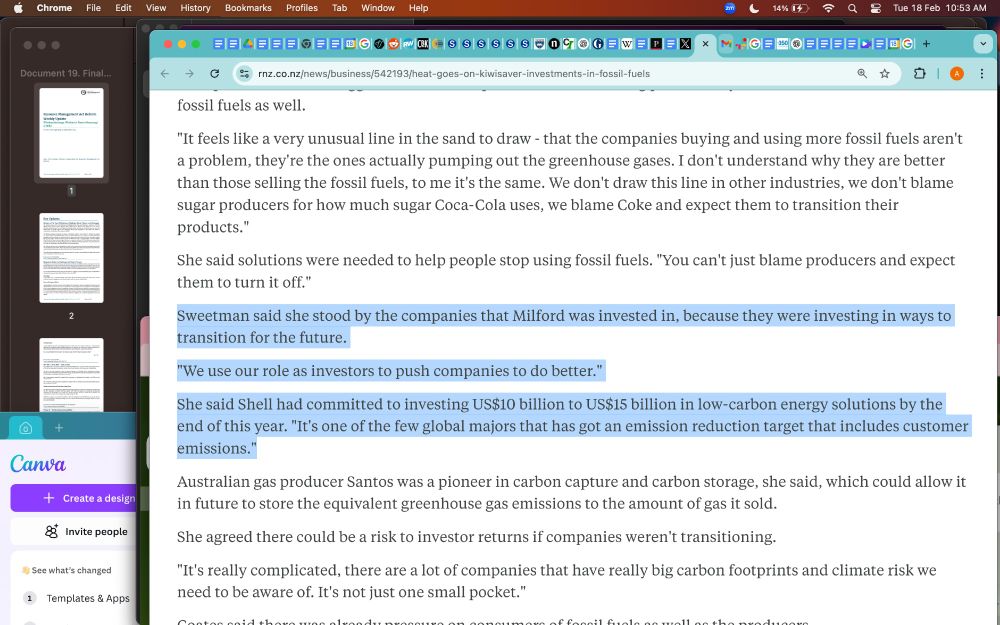Click the date and time in menu bar
This screenshot has width=1000, height=625.
tap(939, 8)
